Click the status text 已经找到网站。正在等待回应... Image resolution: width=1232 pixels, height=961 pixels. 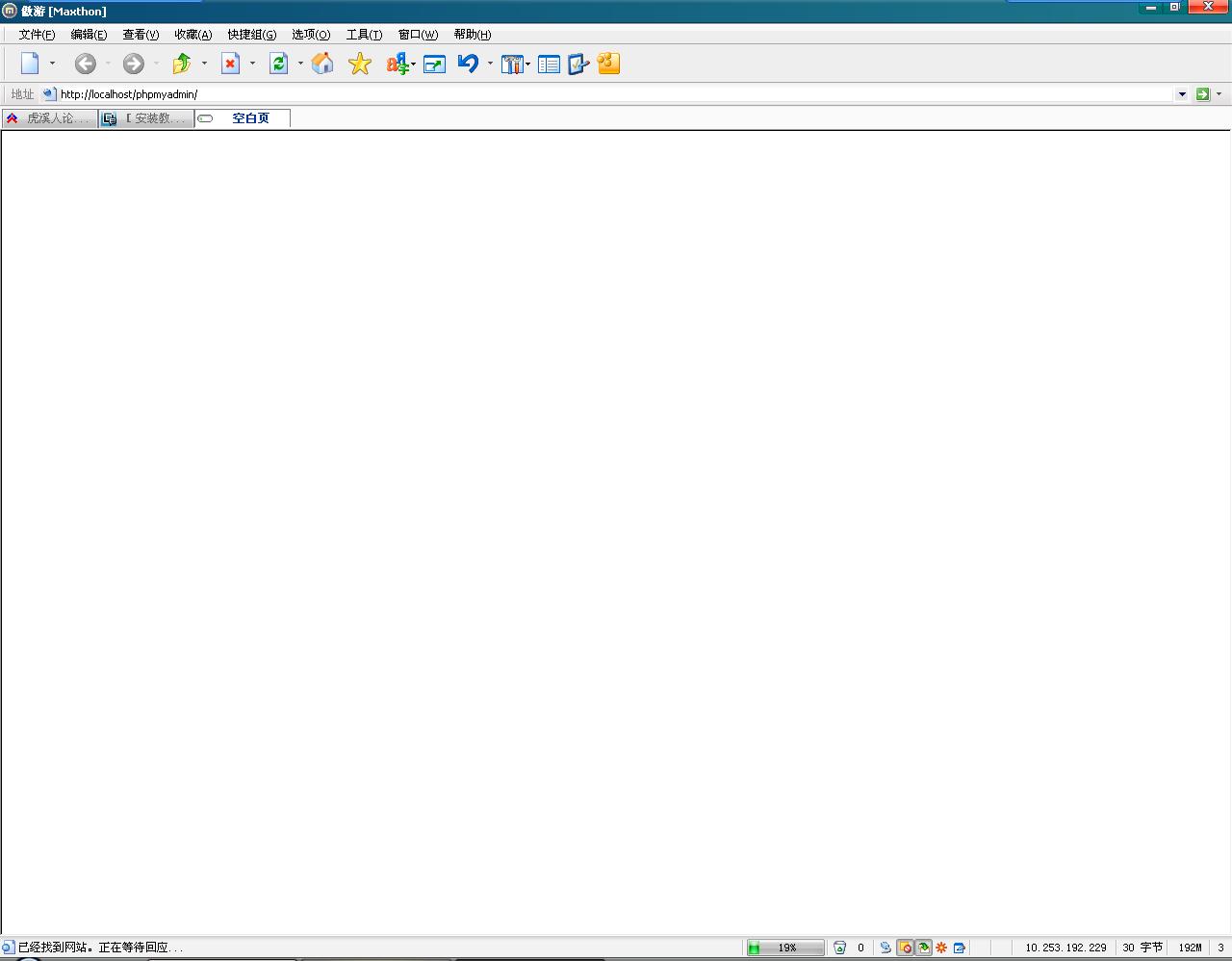(100, 948)
